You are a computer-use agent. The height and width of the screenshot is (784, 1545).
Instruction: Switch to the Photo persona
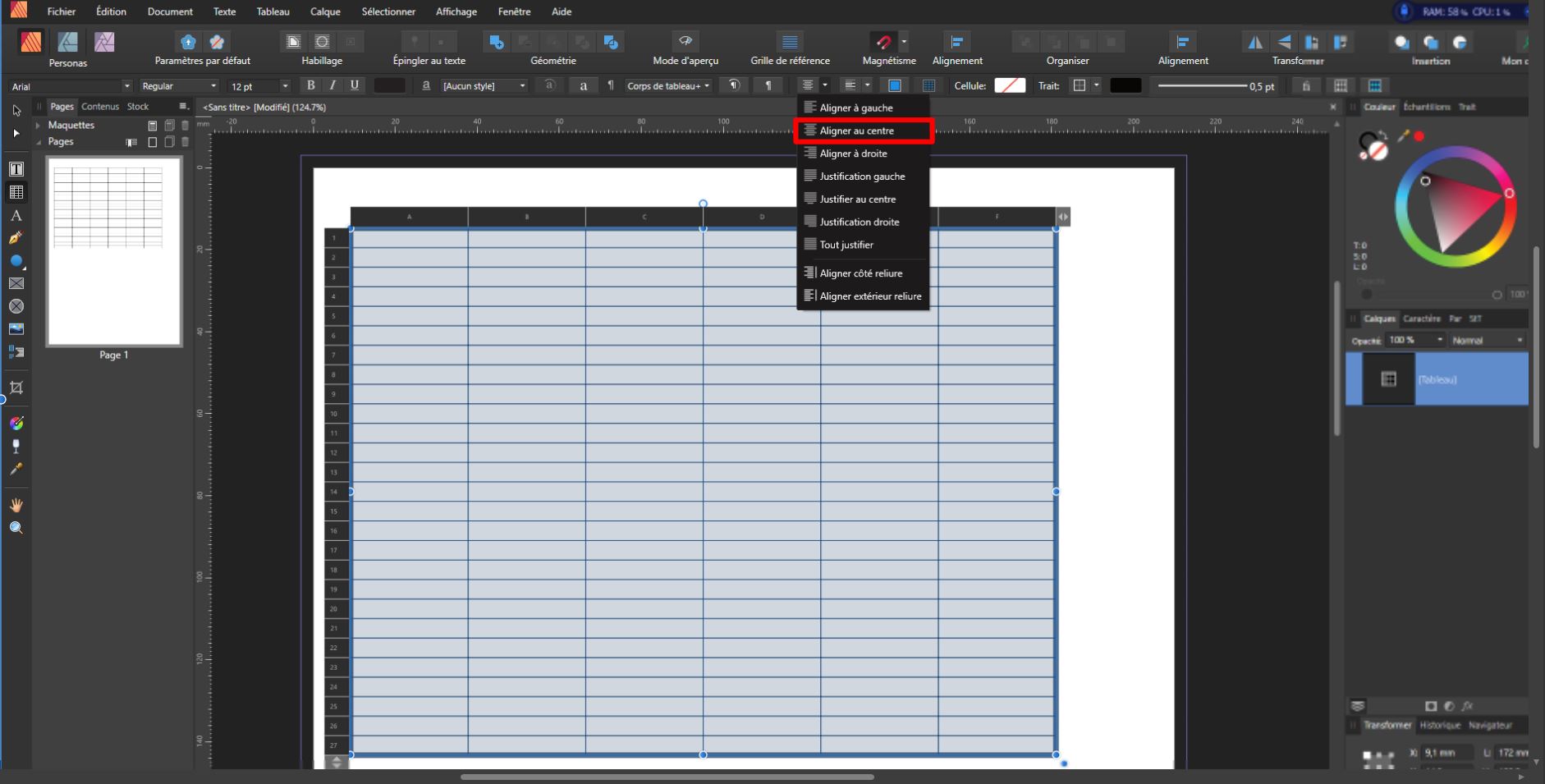click(x=104, y=42)
